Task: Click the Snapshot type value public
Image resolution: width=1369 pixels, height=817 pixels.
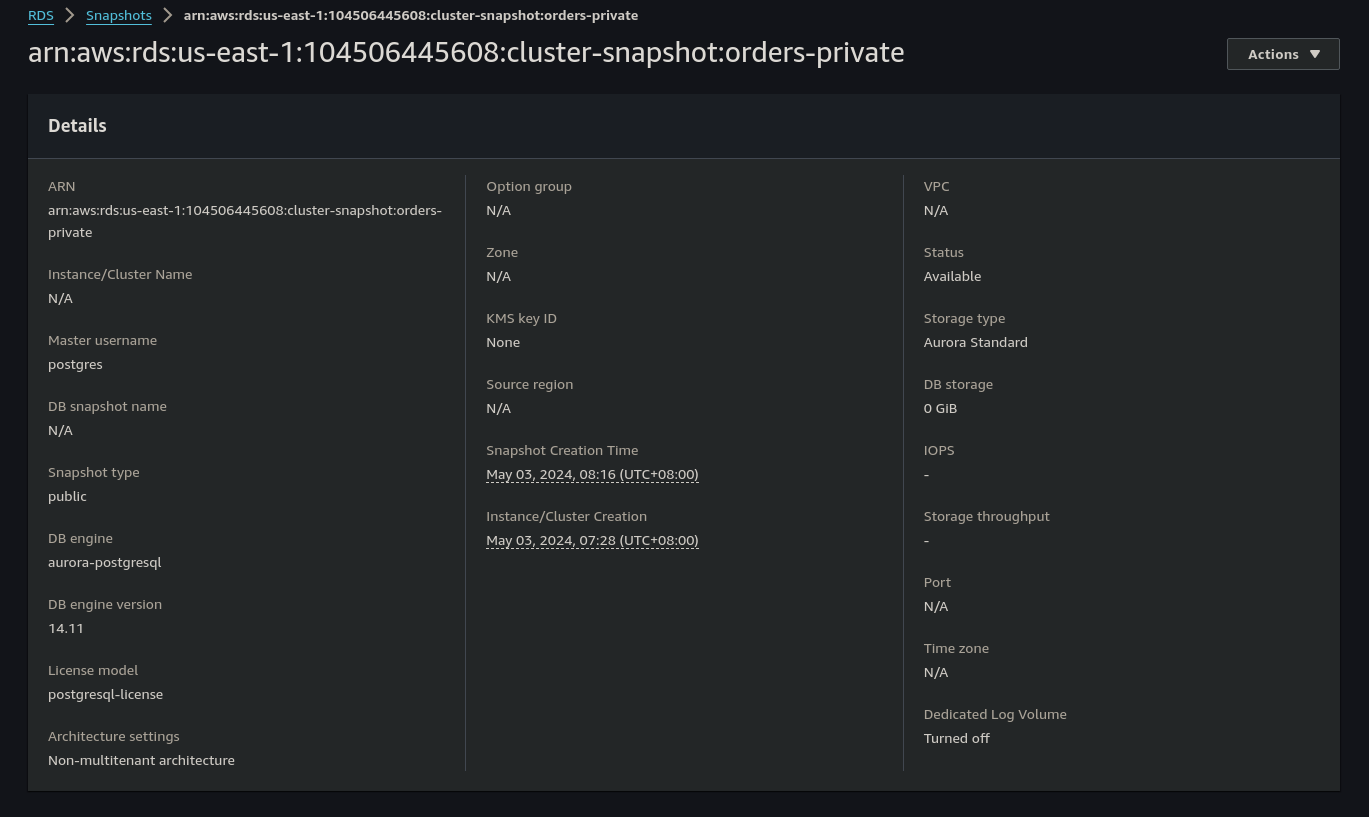Action: coord(67,497)
